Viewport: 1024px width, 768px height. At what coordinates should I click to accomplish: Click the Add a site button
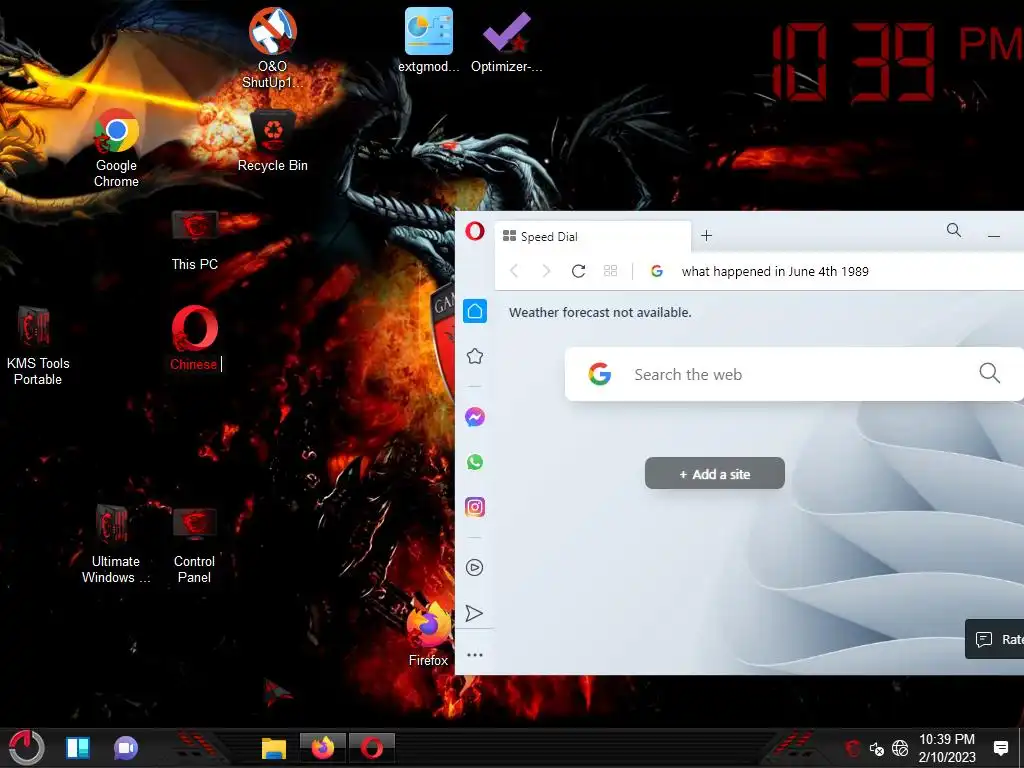pos(714,473)
